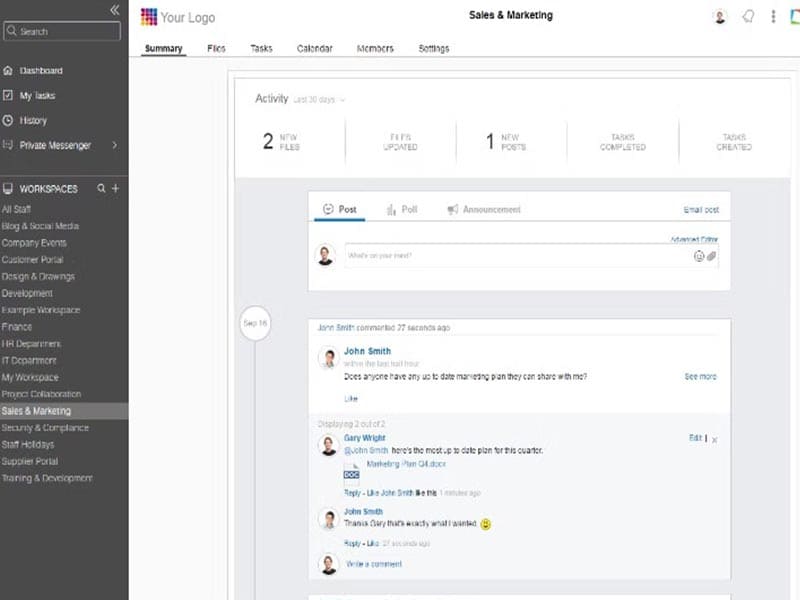800x600 pixels.
Task: Expand the post with See more
Action: [700, 377]
